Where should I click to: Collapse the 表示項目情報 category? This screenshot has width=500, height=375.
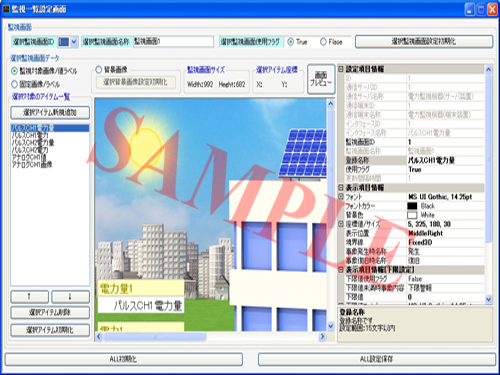click(341, 188)
